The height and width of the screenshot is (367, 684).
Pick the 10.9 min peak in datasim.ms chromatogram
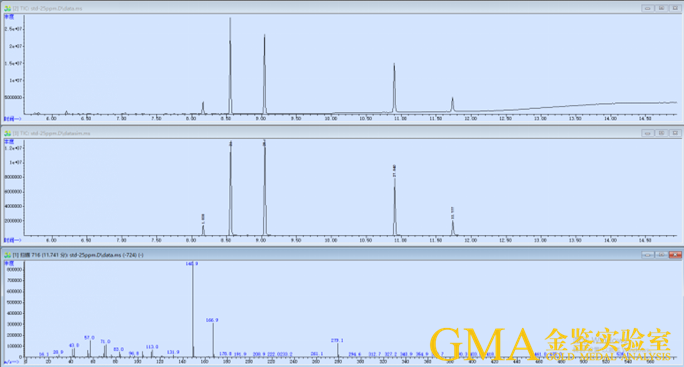[395, 205]
